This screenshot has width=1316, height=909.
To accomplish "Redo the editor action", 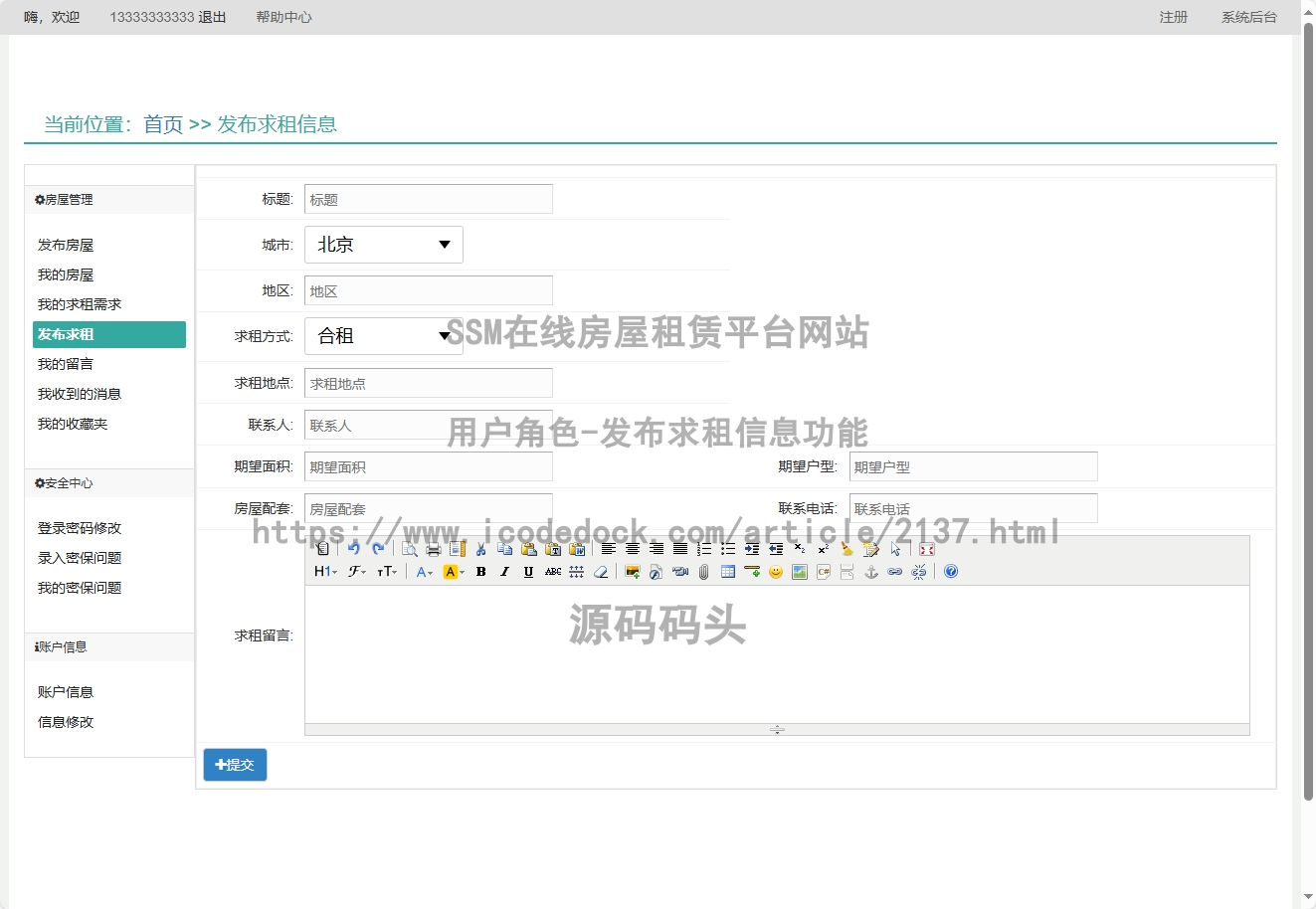I will click(x=378, y=549).
